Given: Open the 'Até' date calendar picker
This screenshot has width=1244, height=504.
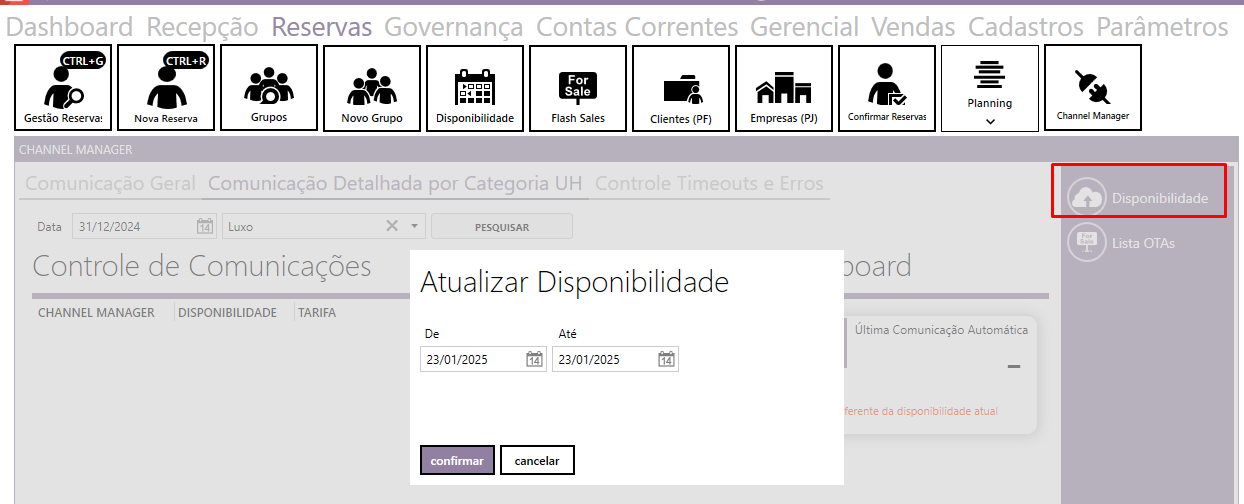Looking at the screenshot, I should pyautogui.click(x=666, y=360).
